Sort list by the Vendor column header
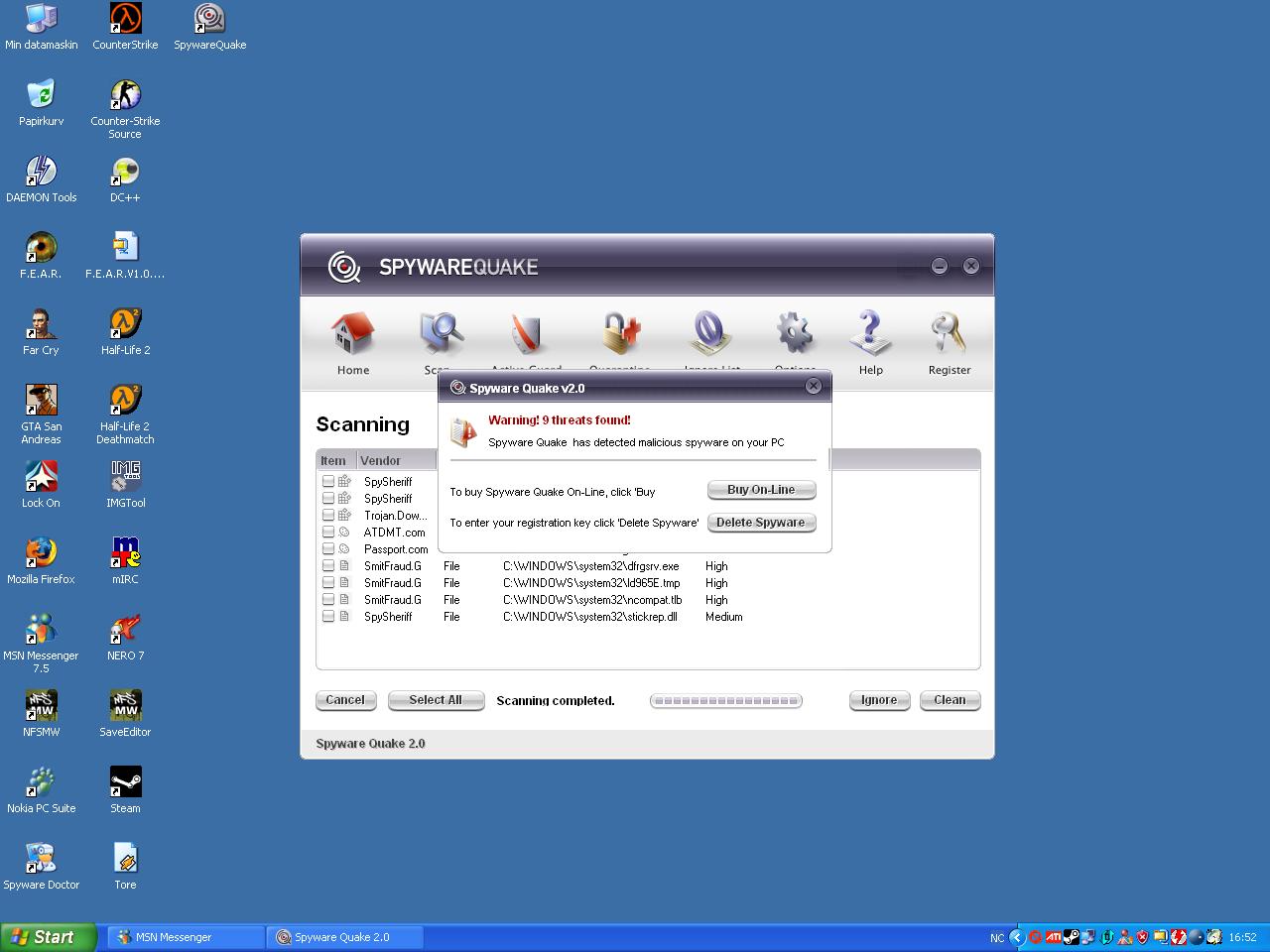 395,460
